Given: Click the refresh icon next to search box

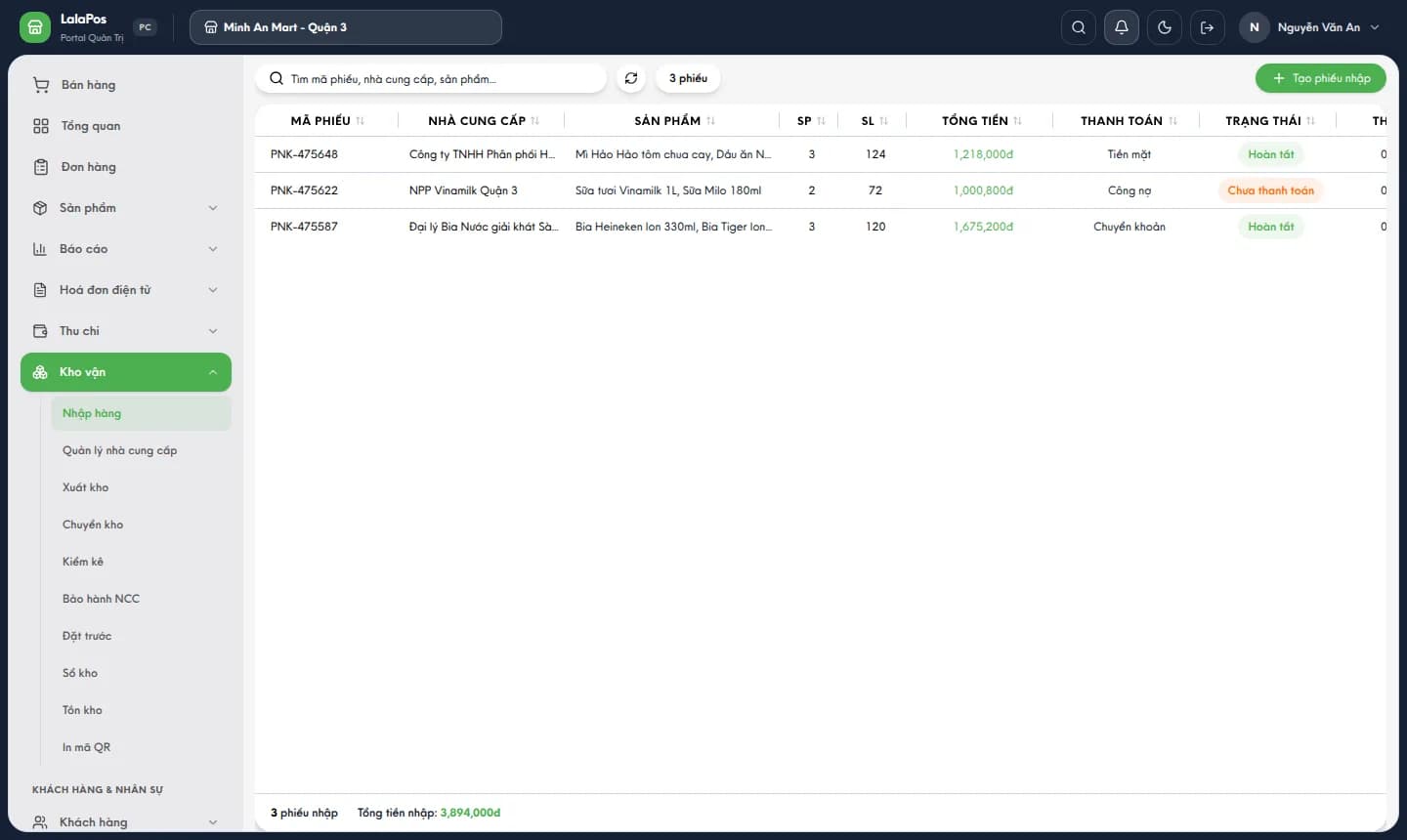Looking at the screenshot, I should 631,78.
